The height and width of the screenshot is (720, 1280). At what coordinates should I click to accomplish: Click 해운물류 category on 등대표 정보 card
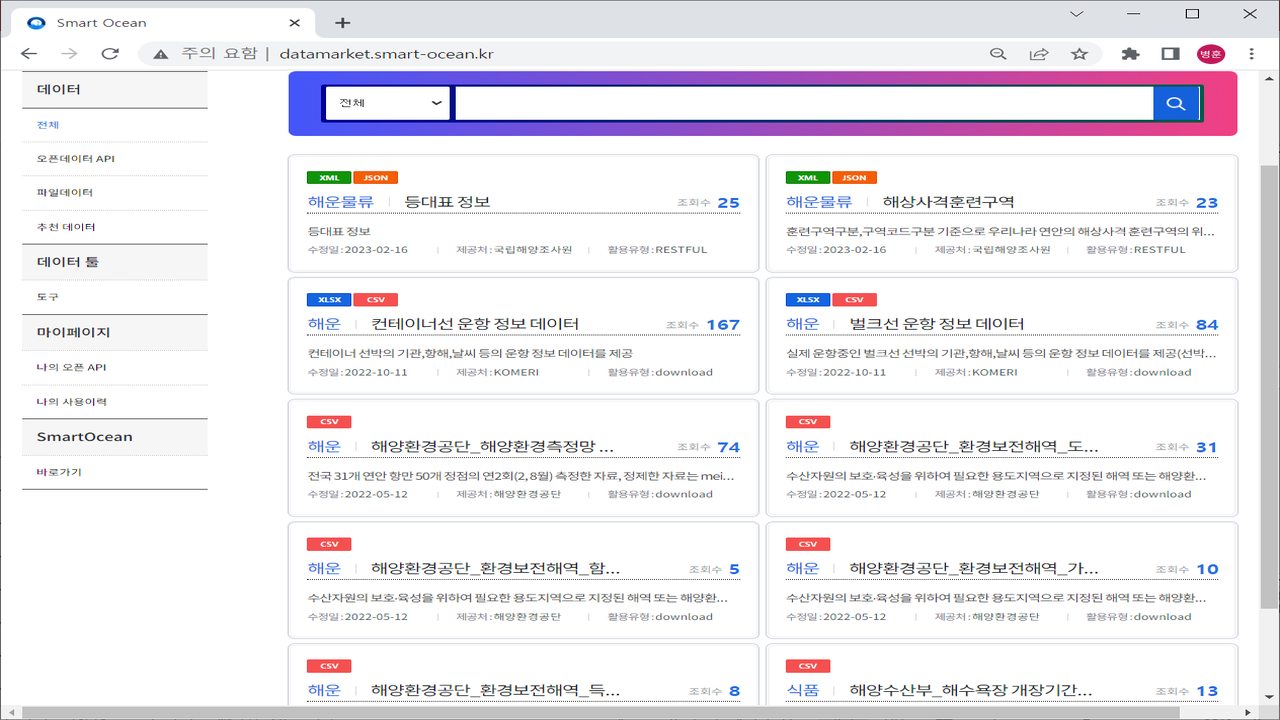(341, 202)
